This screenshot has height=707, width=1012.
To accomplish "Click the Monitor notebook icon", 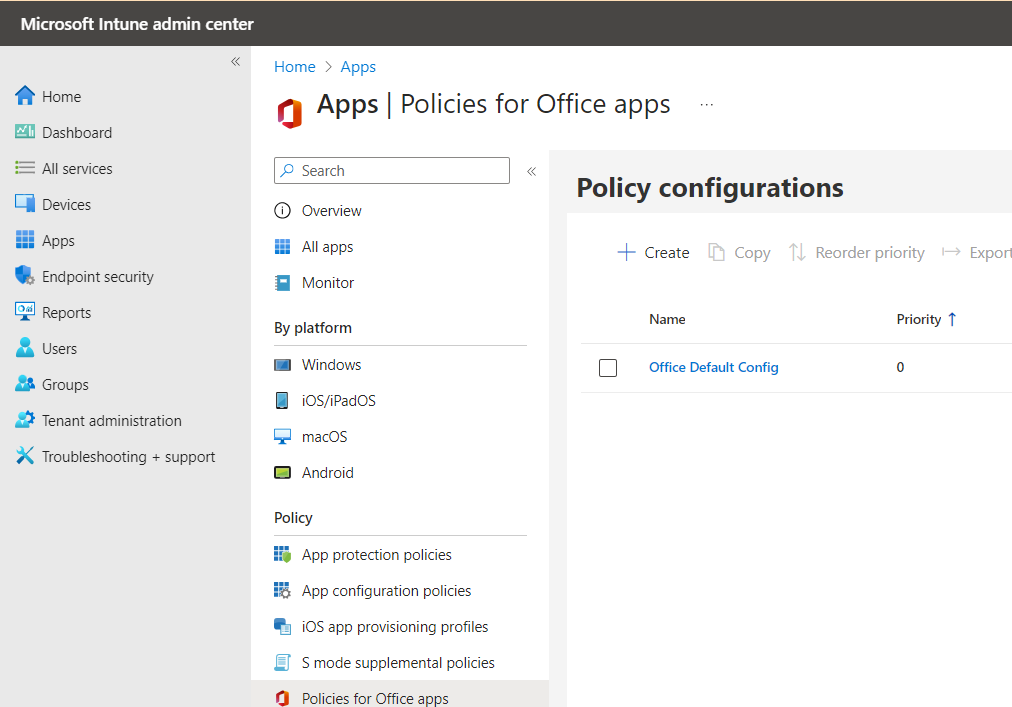I will (x=282, y=283).
